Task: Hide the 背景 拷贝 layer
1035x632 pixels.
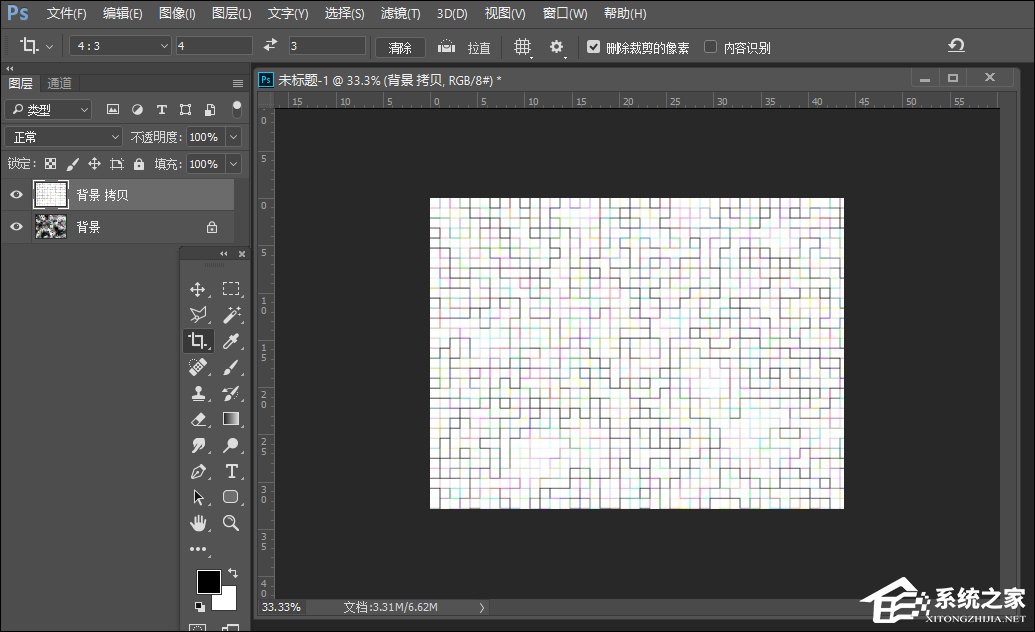Action: (16, 195)
